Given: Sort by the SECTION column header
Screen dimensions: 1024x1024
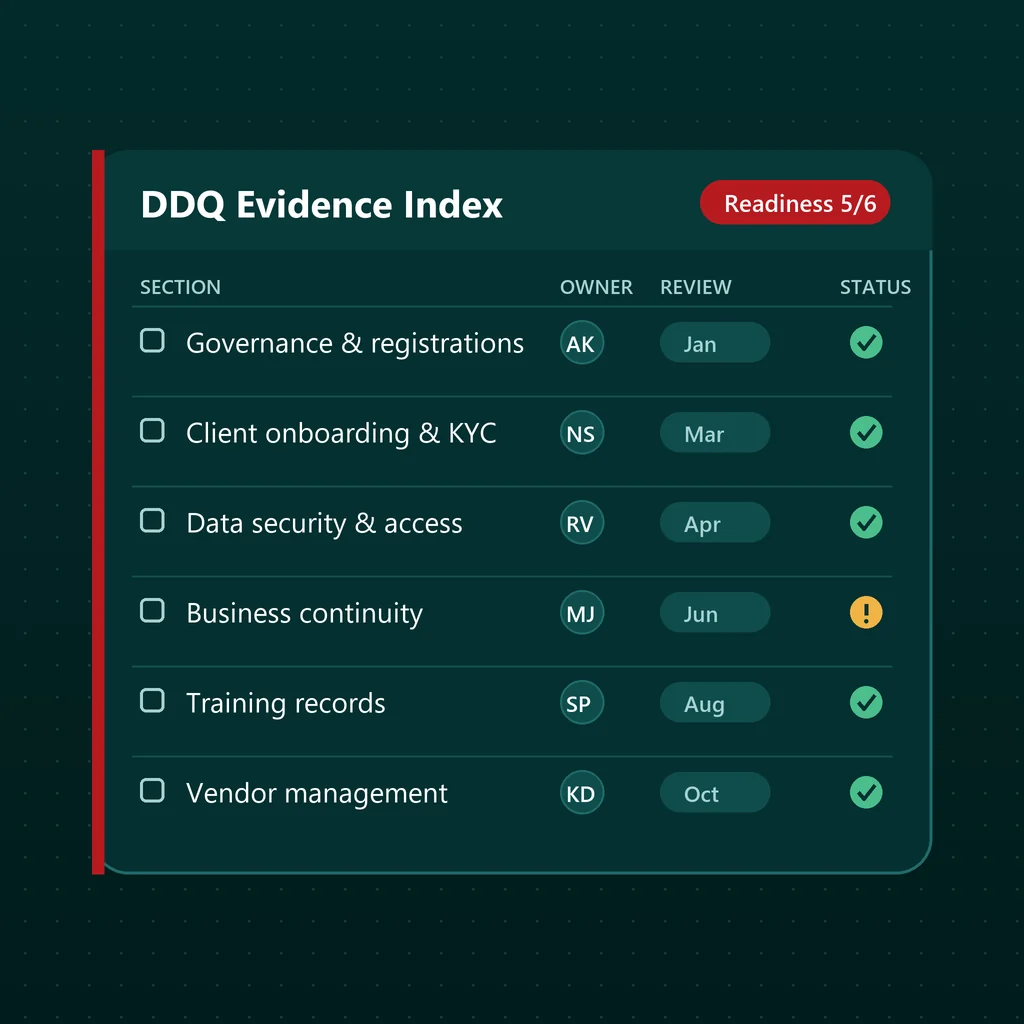Looking at the screenshot, I should [x=180, y=287].
